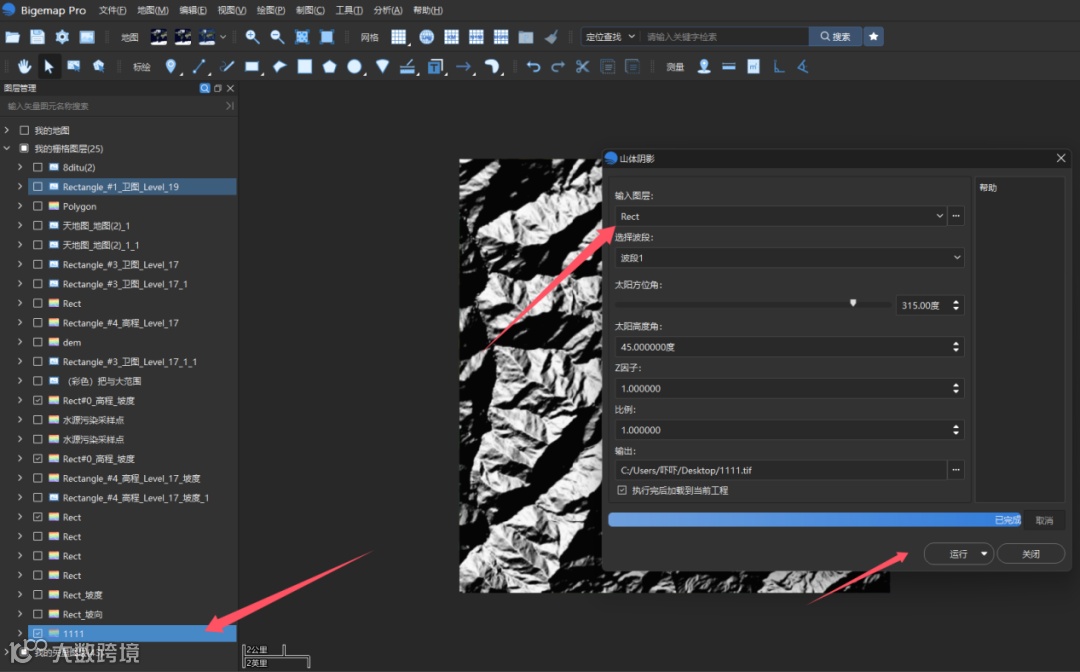Click the keyword search input field
The width and height of the screenshot is (1080, 672).
725,36
